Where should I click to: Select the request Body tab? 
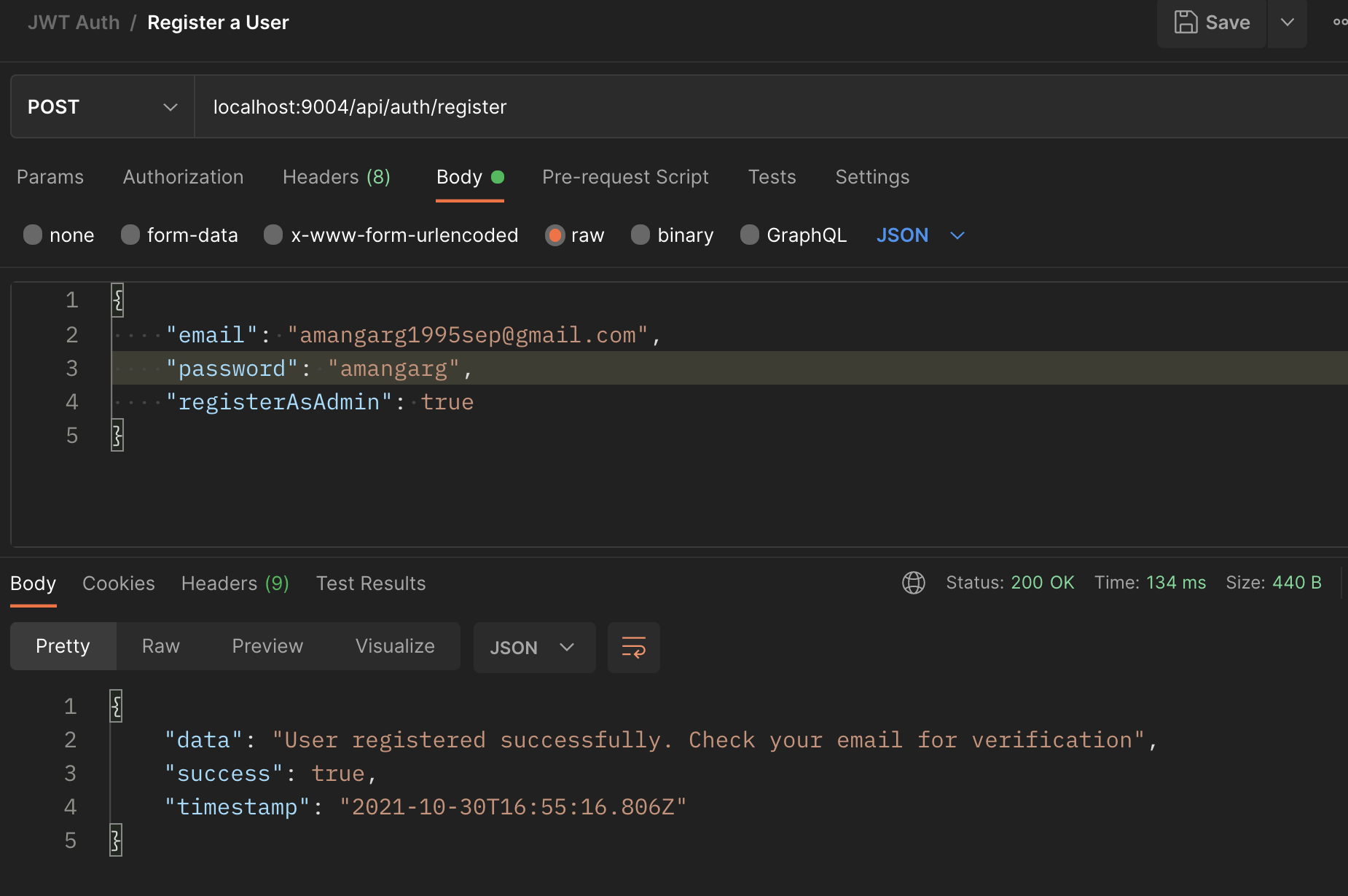point(470,177)
